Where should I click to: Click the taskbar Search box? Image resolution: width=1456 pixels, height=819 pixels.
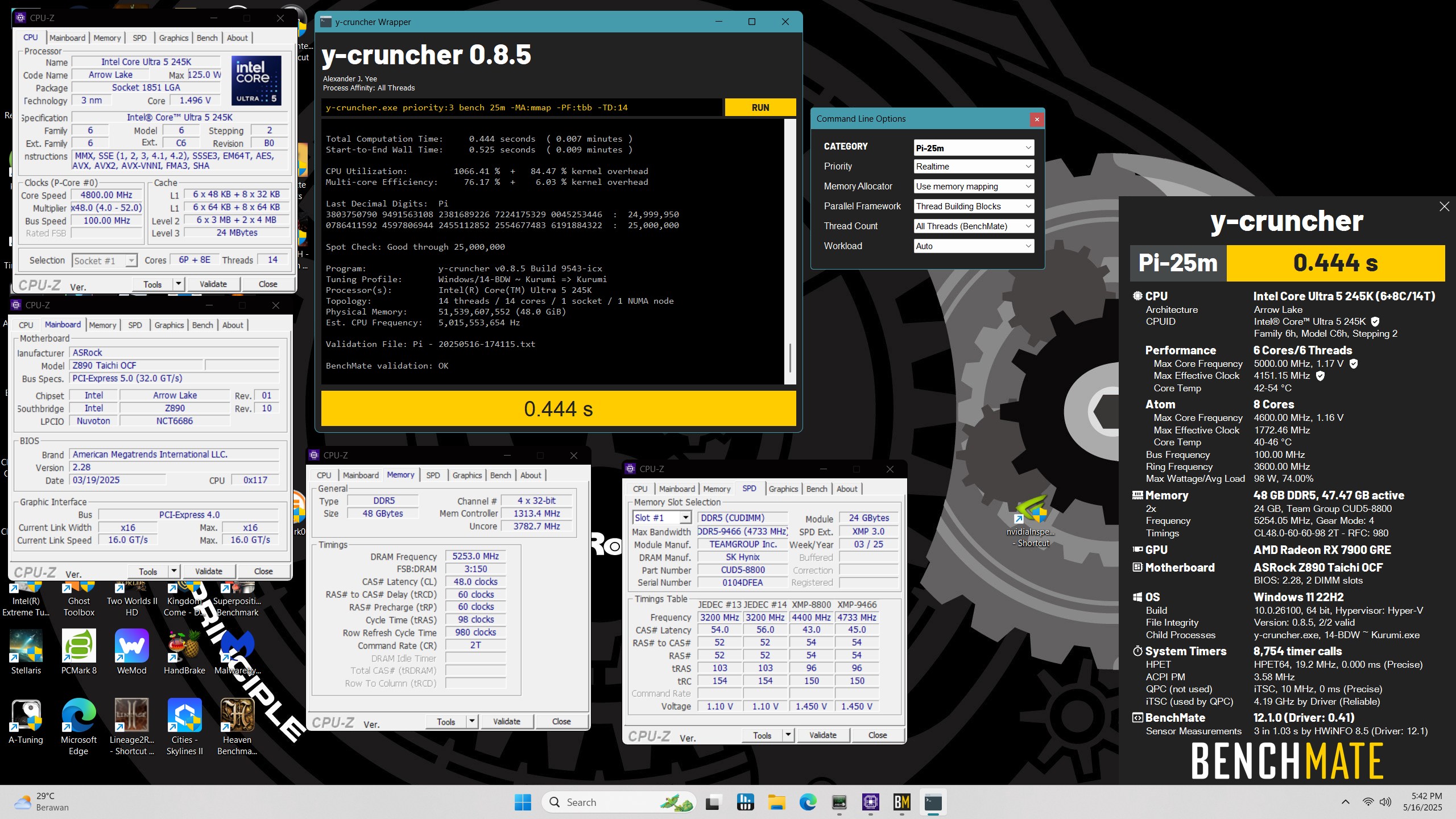[619, 802]
